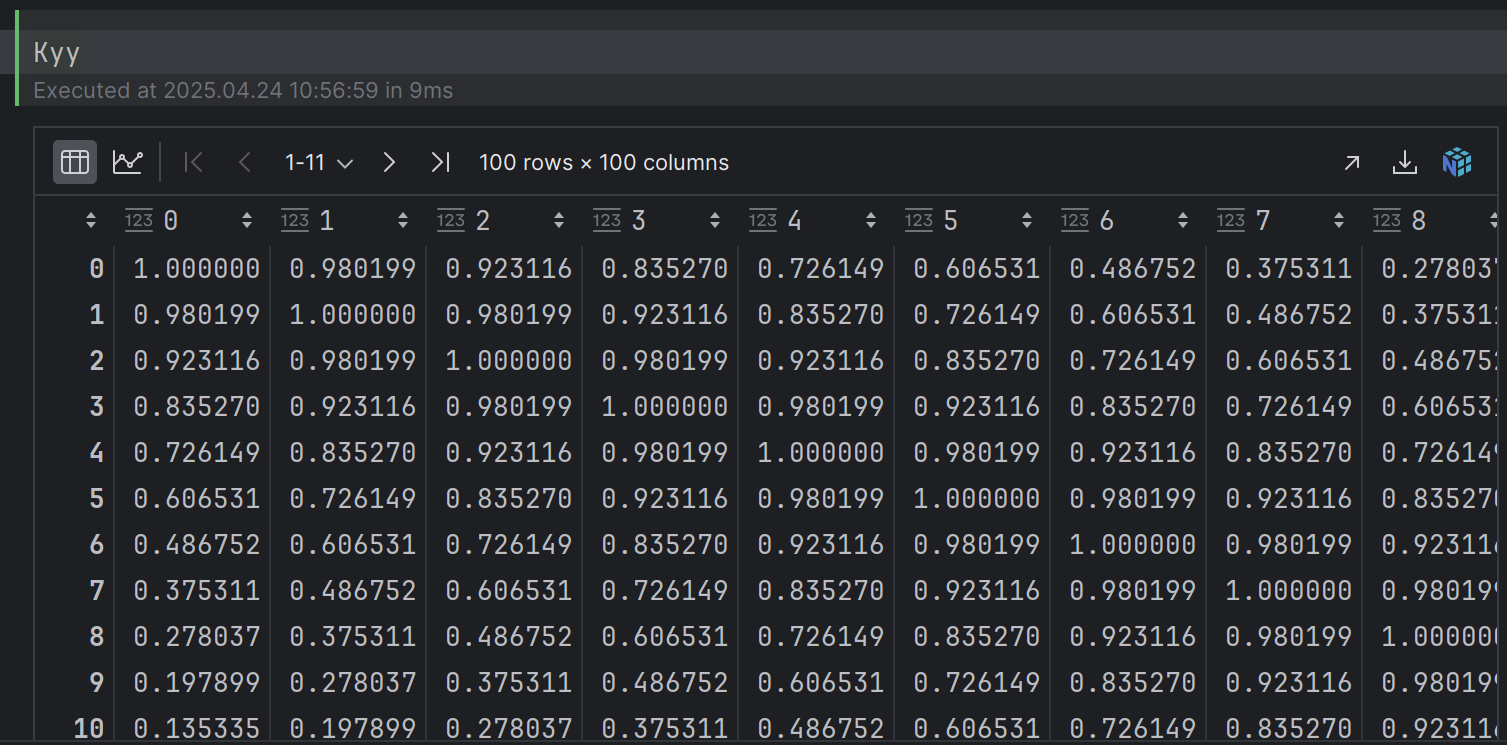Download the table data via export icon
Image resolution: width=1507 pixels, height=745 pixels.
click(x=1405, y=162)
